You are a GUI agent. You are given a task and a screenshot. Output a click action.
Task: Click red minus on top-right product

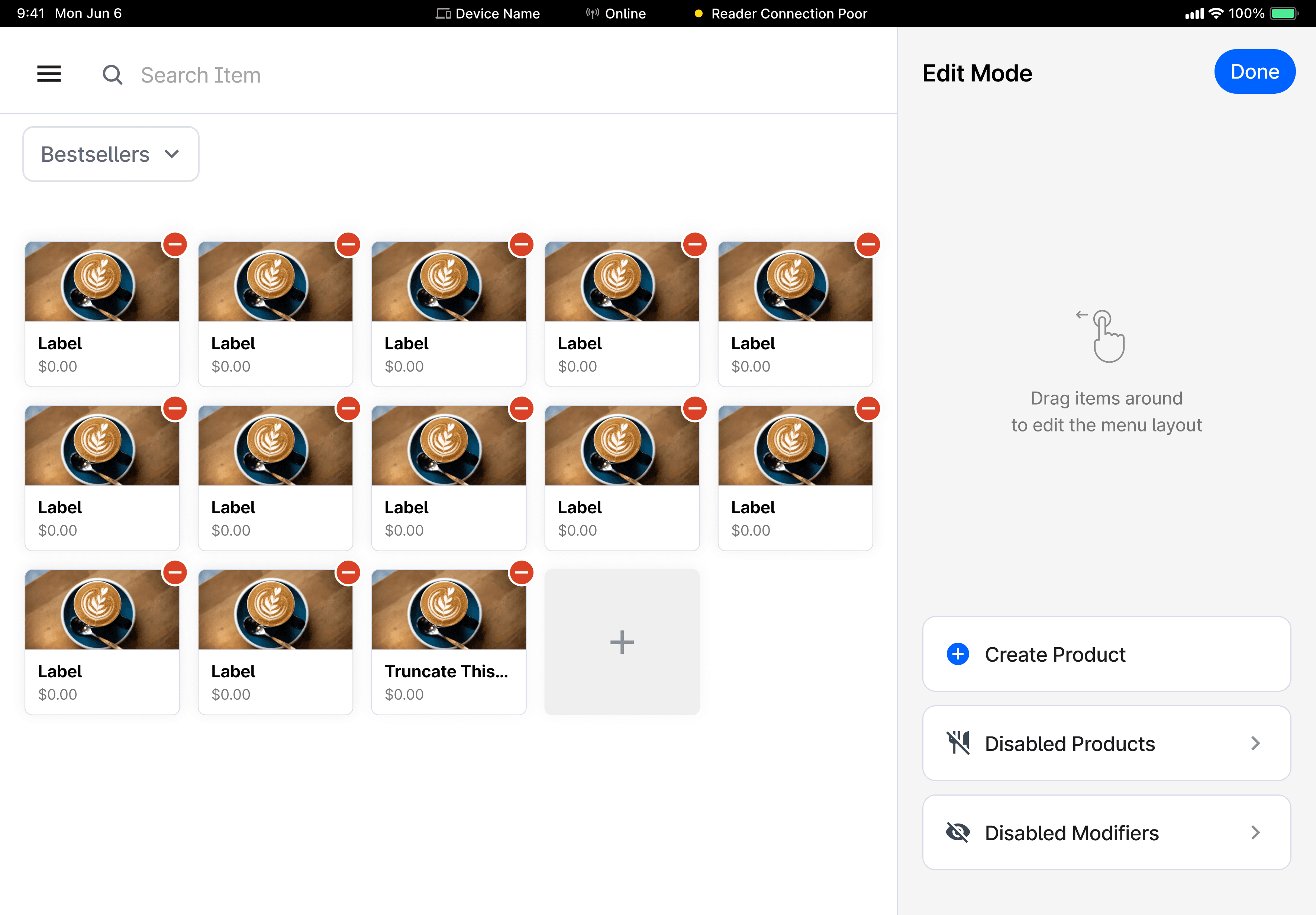(868, 245)
